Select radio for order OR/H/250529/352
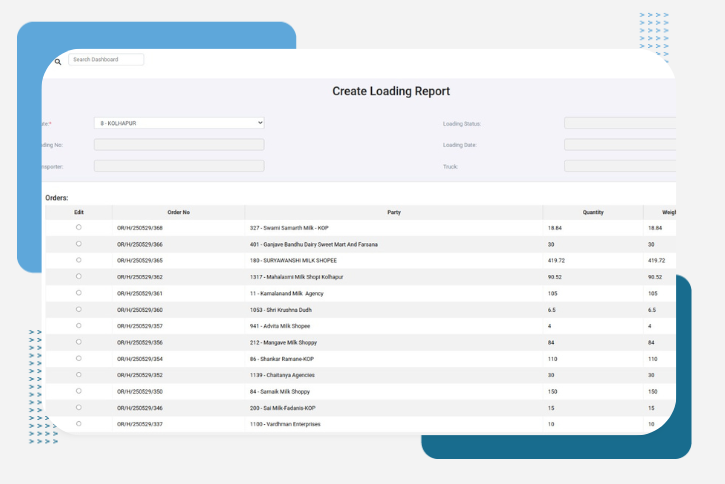 79,374
